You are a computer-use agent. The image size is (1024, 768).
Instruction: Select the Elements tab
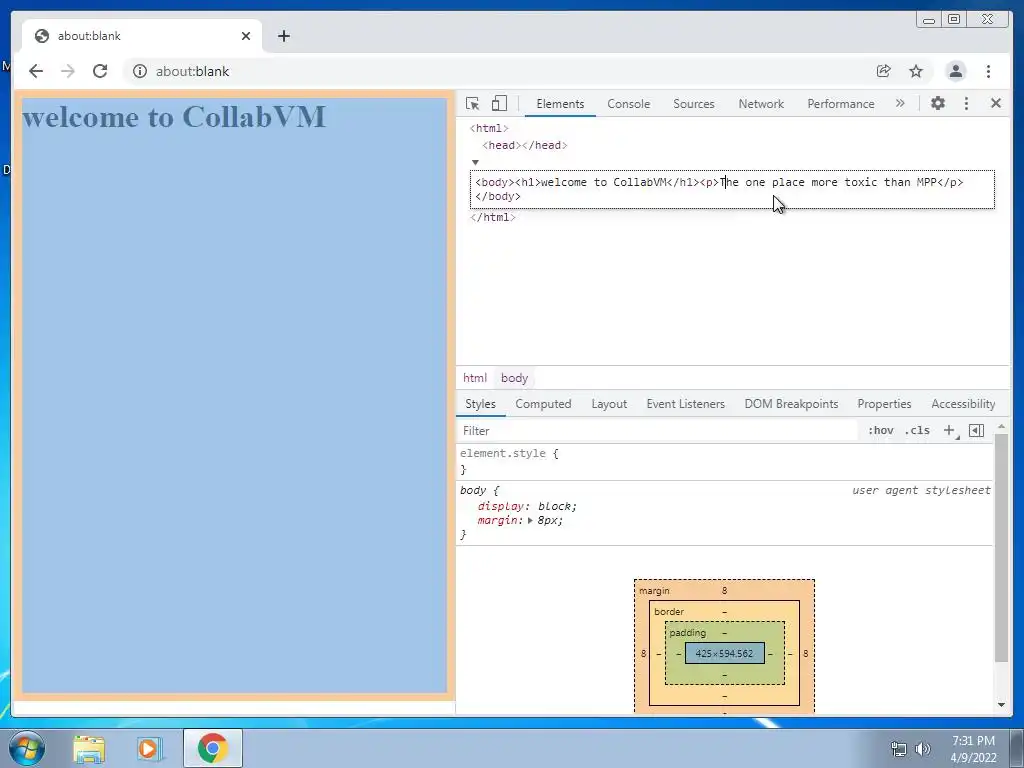tap(560, 104)
